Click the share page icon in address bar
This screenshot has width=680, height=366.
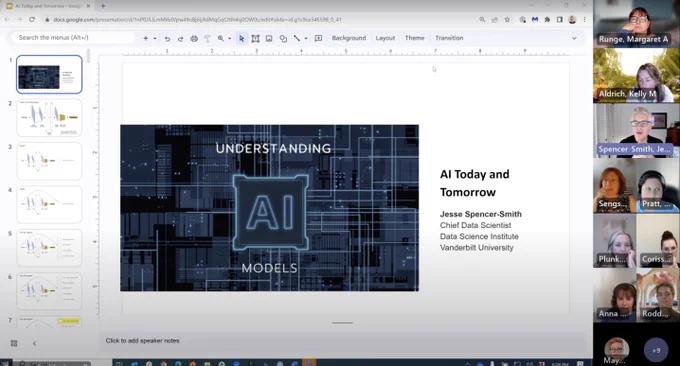tap(495, 20)
